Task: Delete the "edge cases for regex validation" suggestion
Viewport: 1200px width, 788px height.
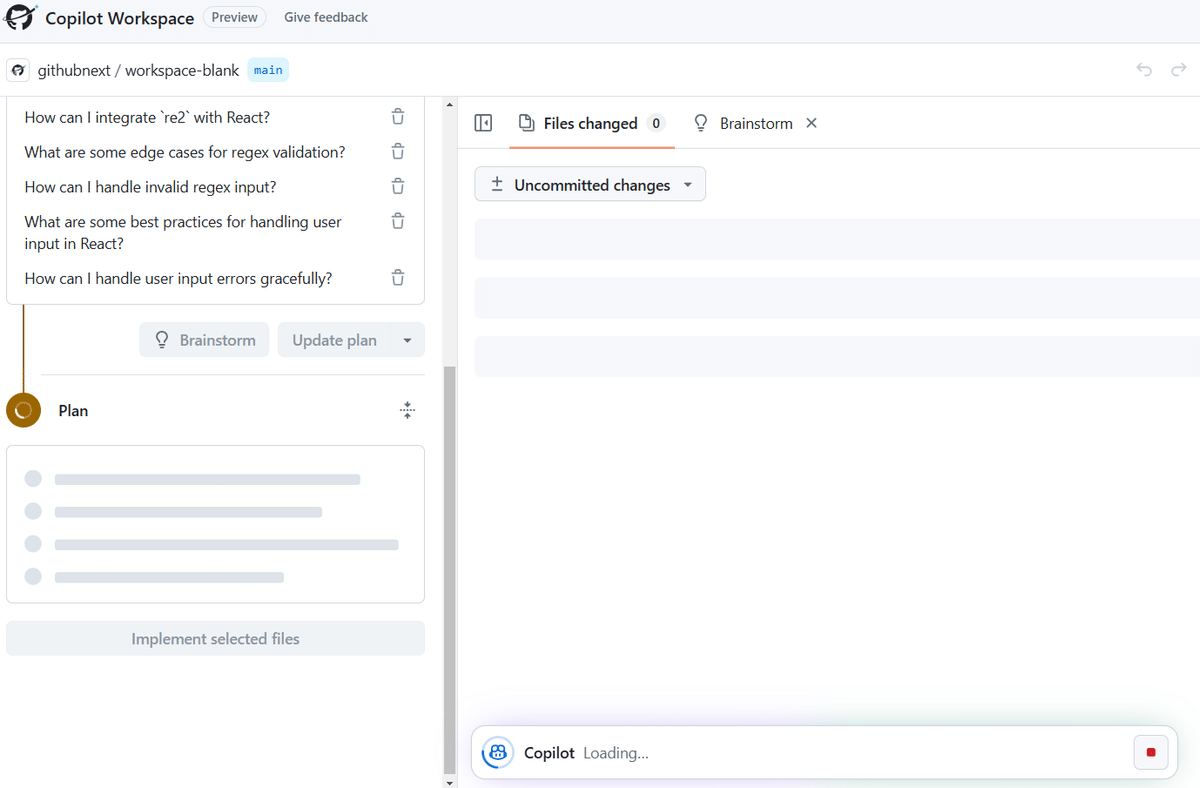Action: pos(397,151)
